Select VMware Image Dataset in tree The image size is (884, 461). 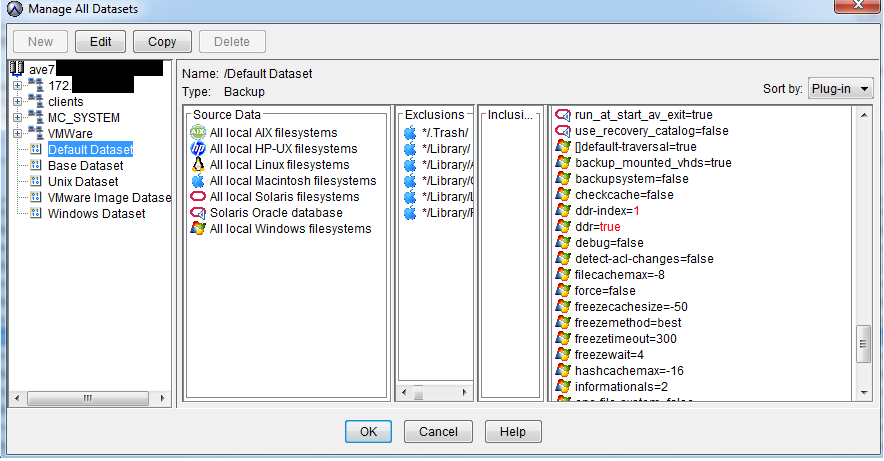coord(109,198)
